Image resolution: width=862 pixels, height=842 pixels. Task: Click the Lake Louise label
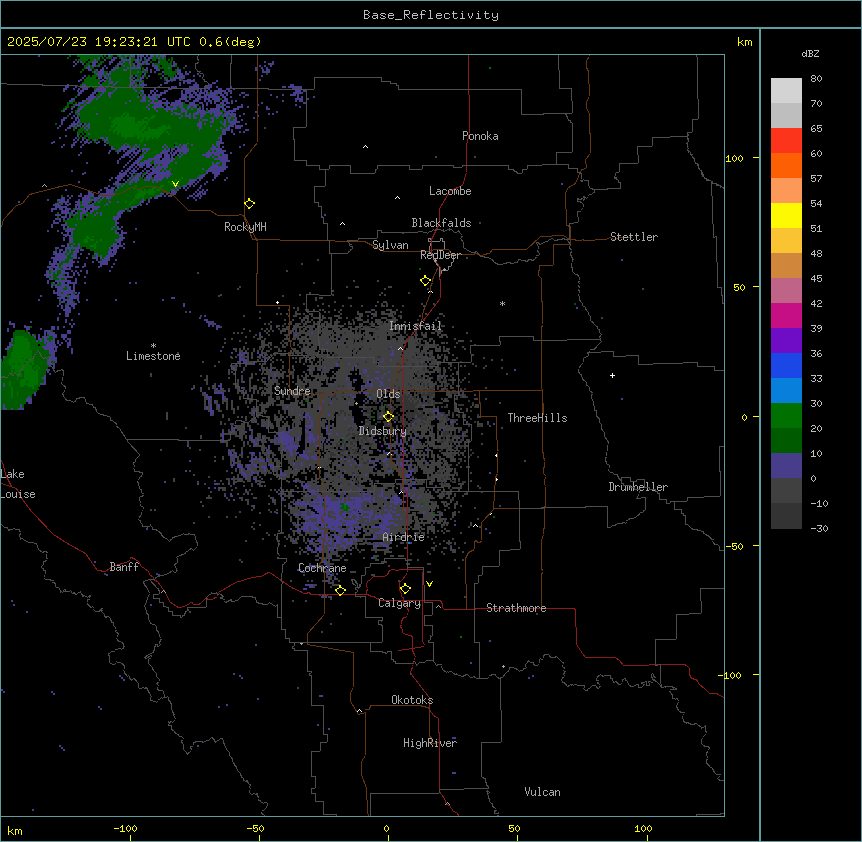point(18,484)
